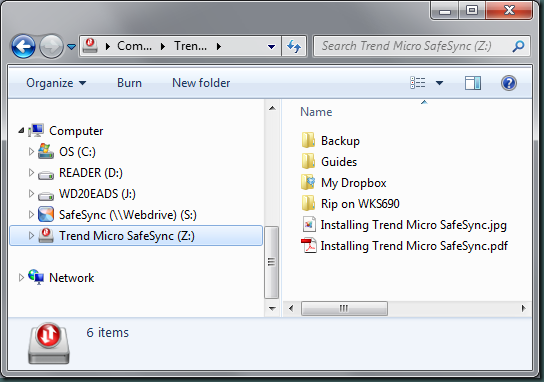Image resolution: width=544 pixels, height=382 pixels.
Task: Select the Com... breadcrumb segment
Action: coord(134,46)
